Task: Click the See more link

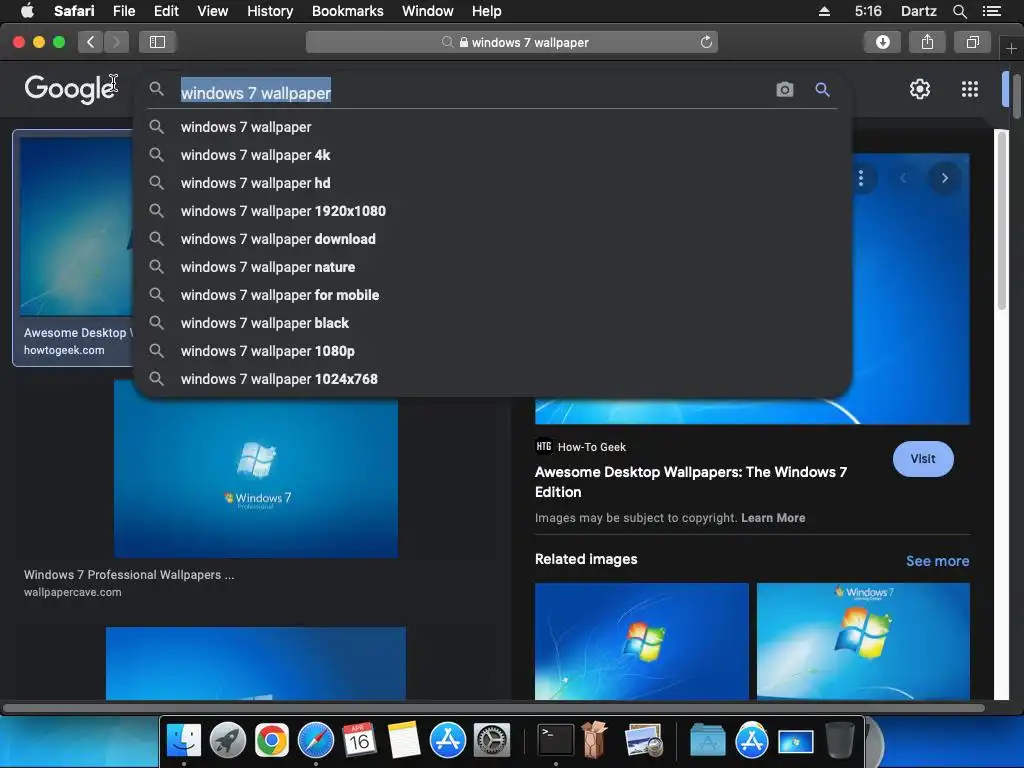Action: 937,561
